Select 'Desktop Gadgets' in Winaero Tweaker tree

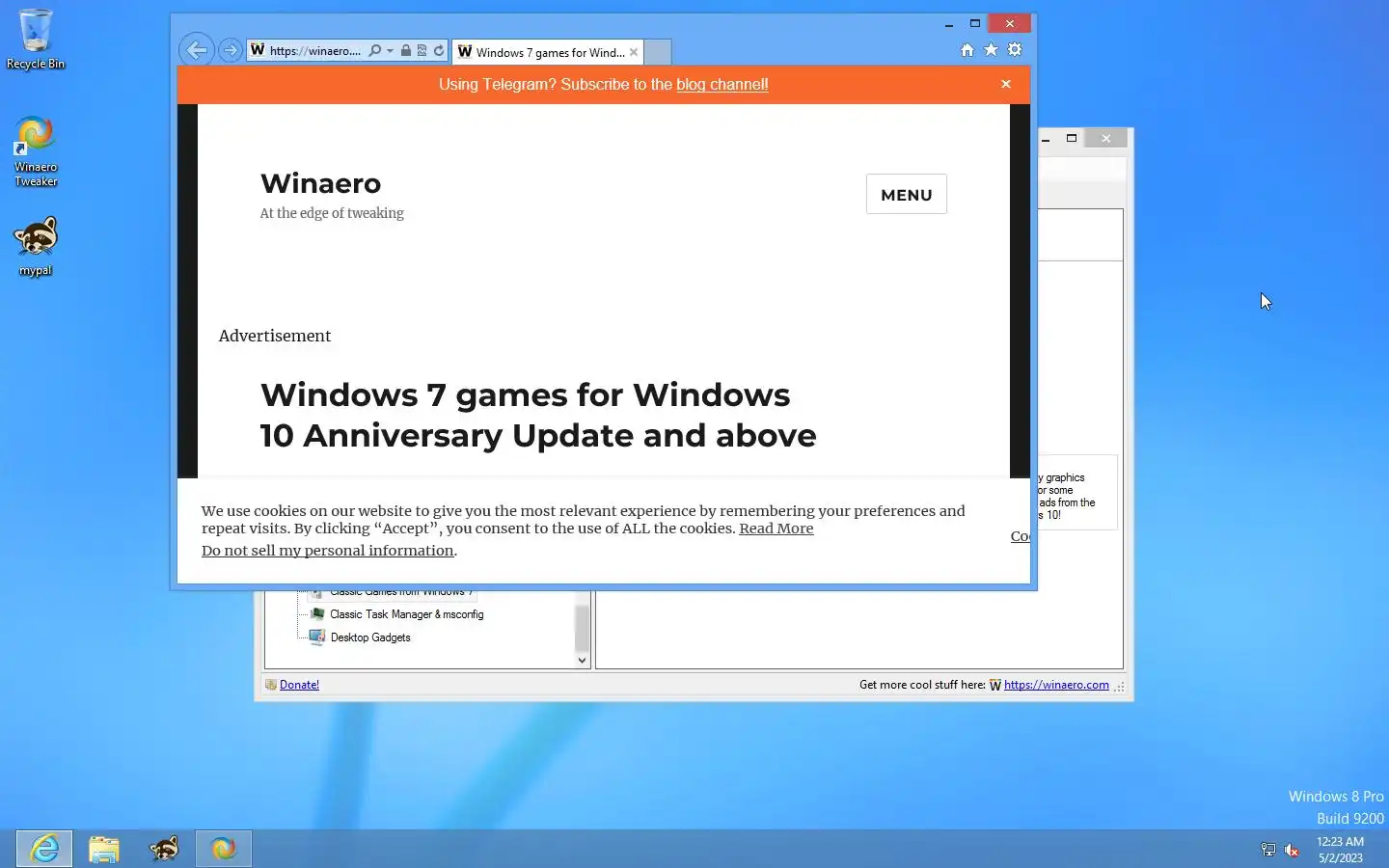click(370, 637)
